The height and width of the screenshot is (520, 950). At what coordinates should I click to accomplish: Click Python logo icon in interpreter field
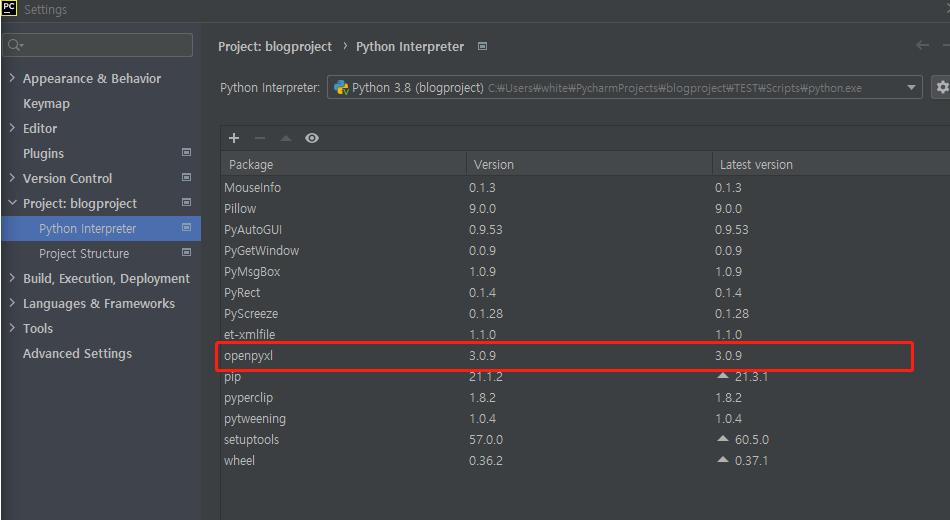341,87
